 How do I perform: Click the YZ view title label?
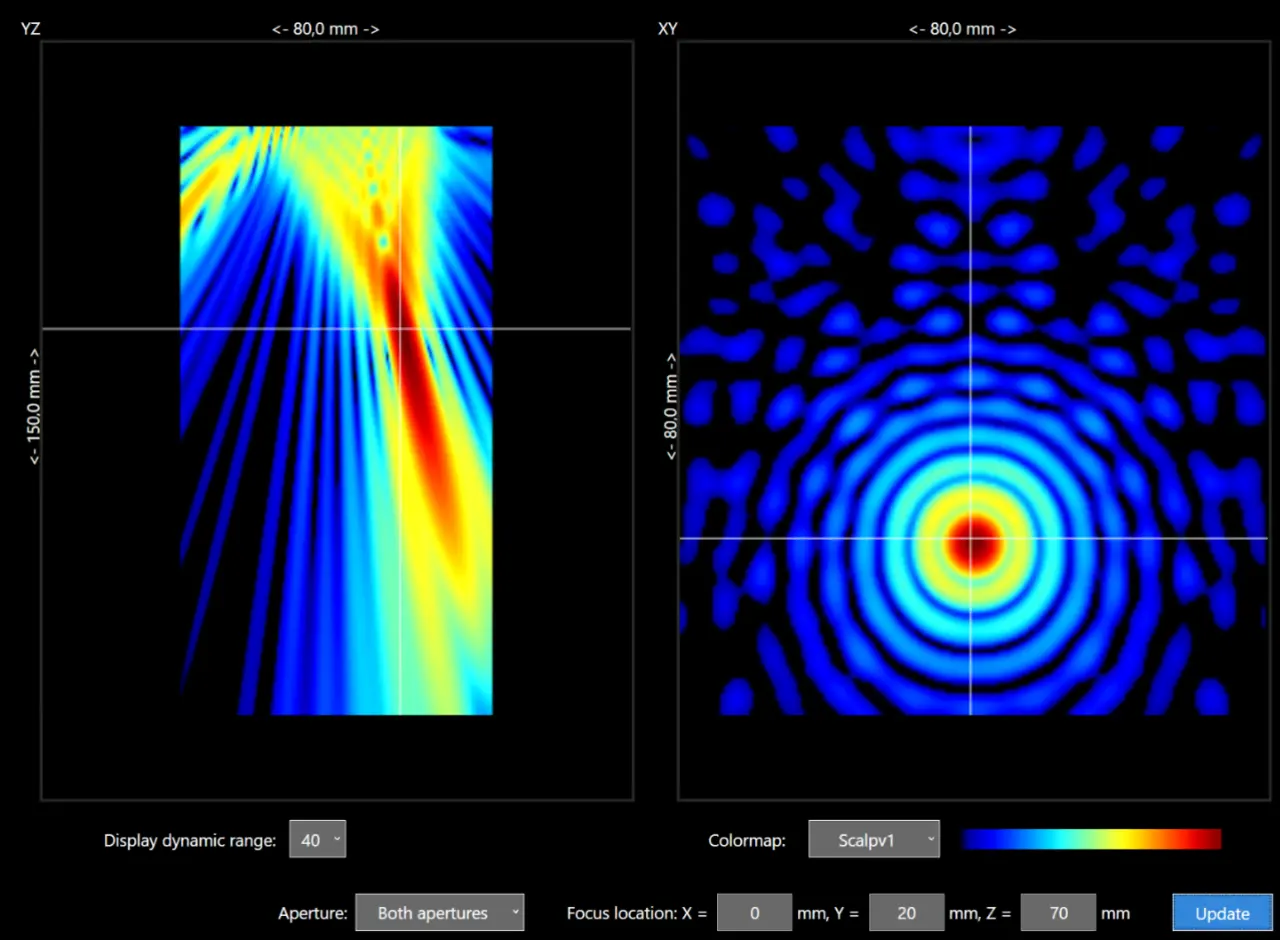click(x=31, y=29)
